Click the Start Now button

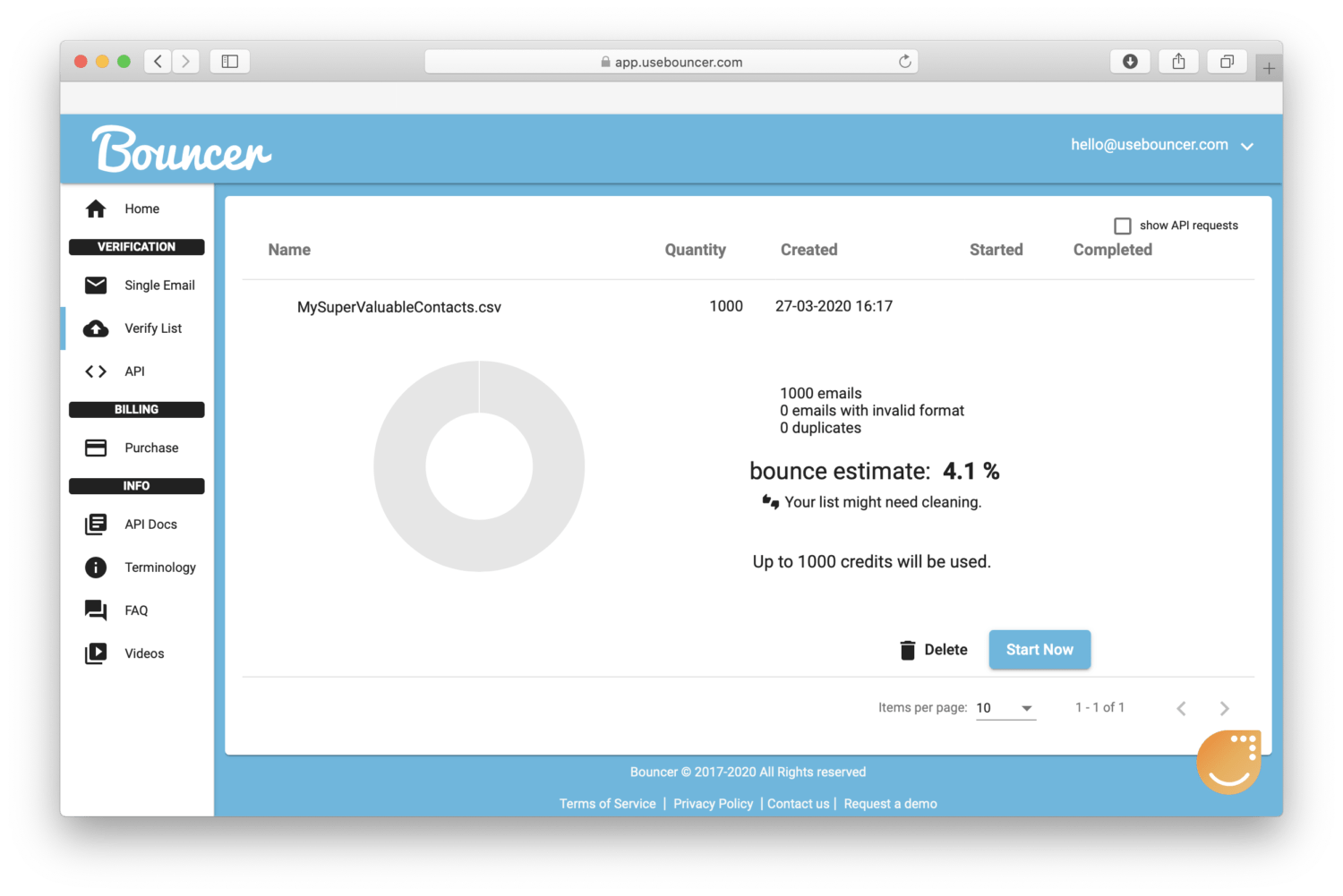tap(1039, 649)
